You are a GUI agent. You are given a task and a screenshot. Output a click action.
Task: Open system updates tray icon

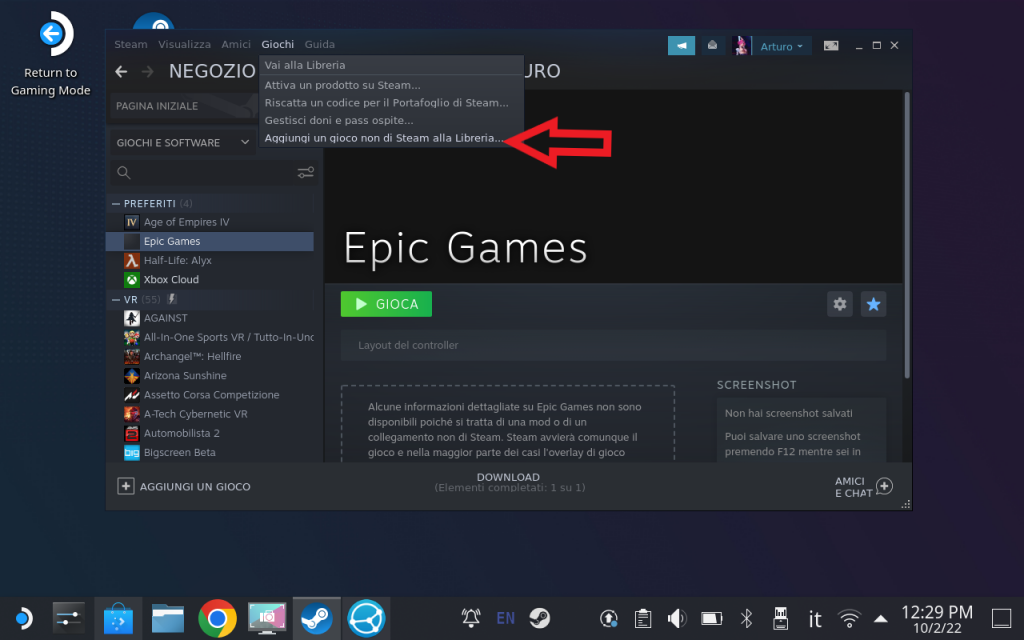coord(609,618)
